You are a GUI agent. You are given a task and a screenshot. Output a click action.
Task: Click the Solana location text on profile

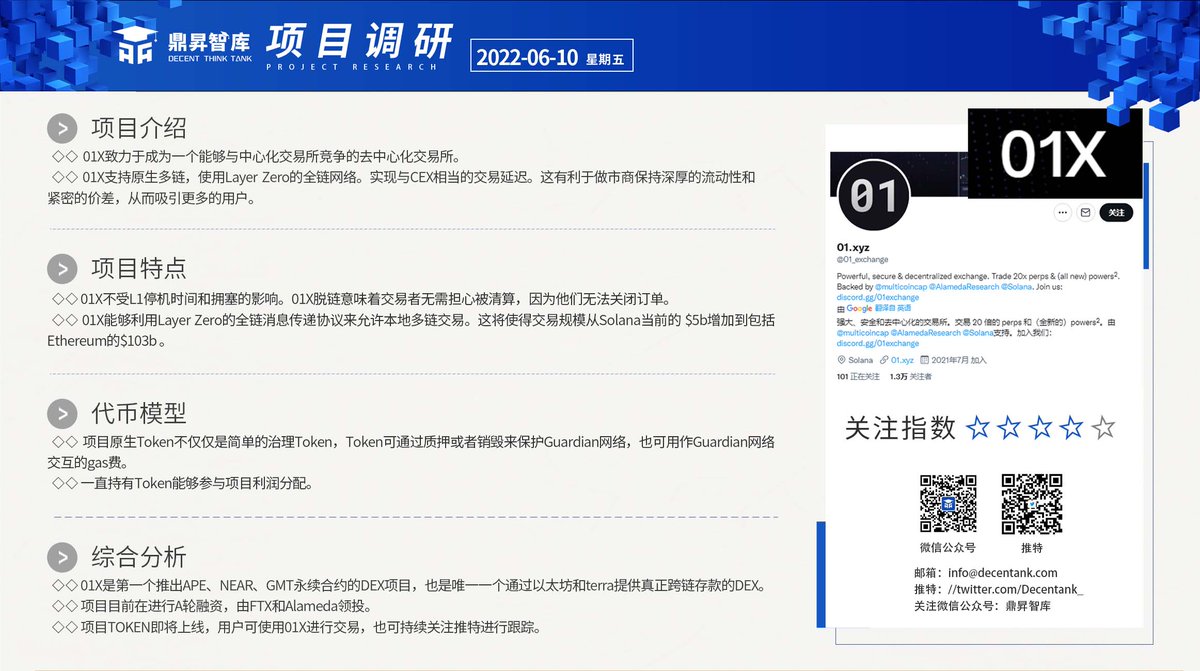[x=860, y=360]
